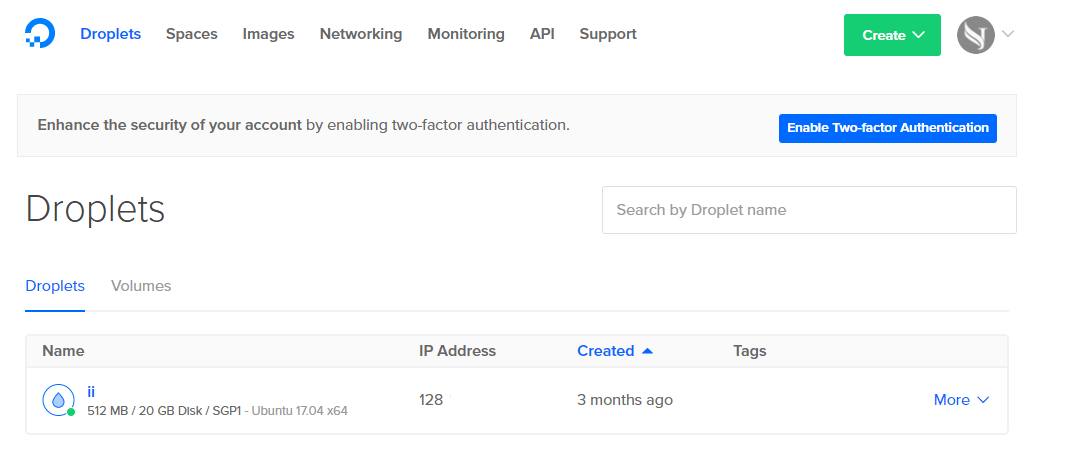Go to Droplets in the top navigation
Image resolution: width=1089 pixels, height=461 pixels.
click(110, 33)
